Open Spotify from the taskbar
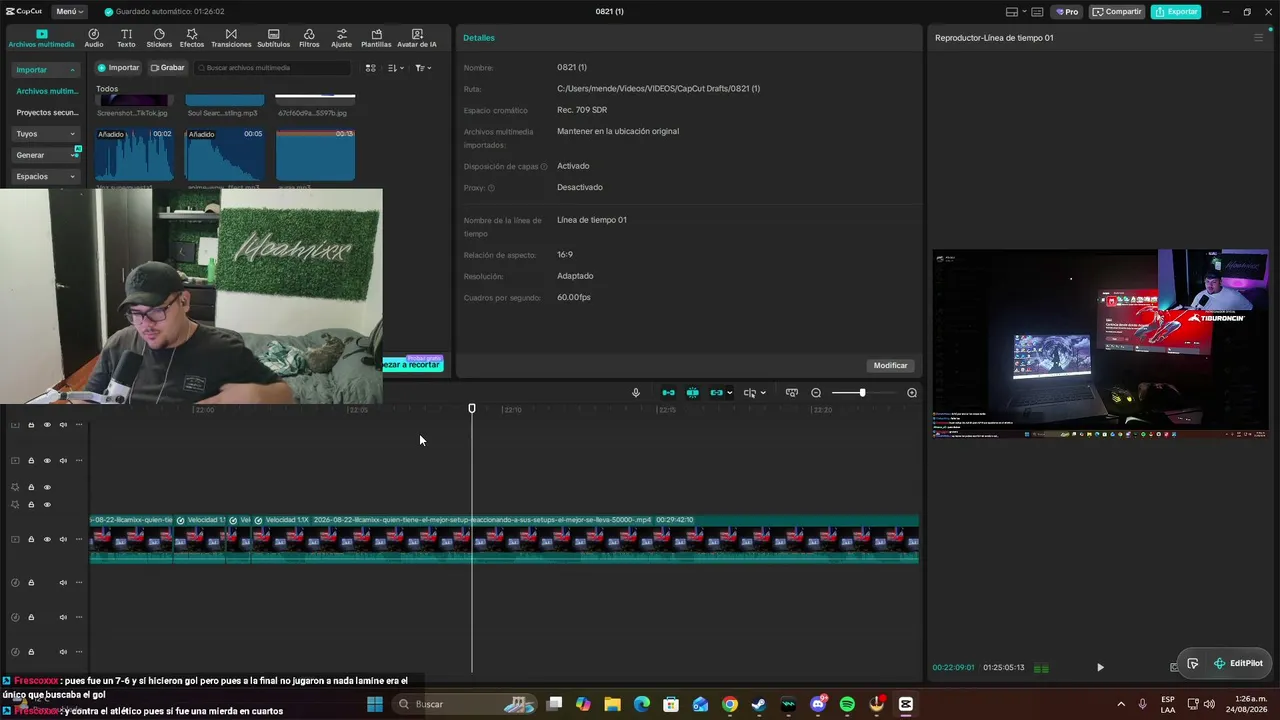Image resolution: width=1280 pixels, height=720 pixels. [848, 704]
